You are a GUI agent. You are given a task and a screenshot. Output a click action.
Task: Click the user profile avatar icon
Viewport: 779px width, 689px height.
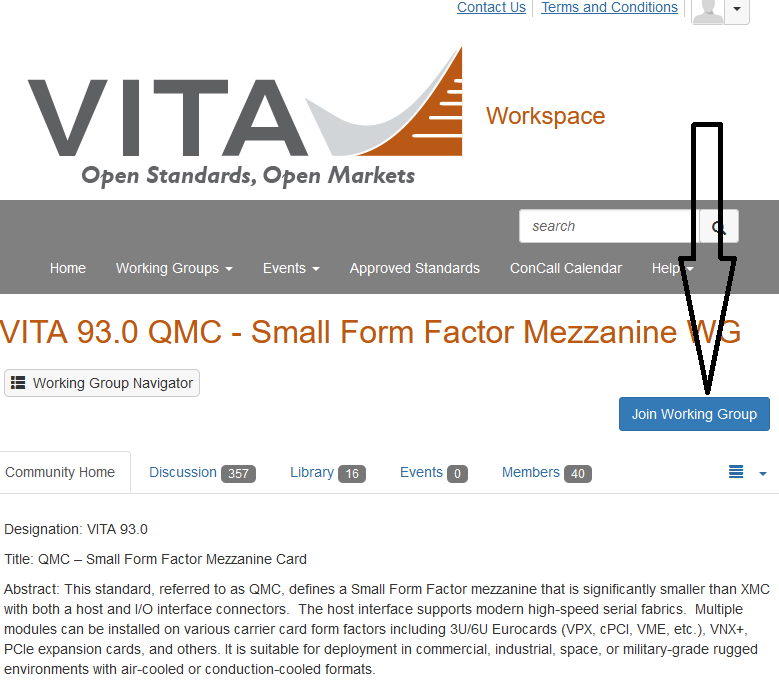tap(707, 11)
